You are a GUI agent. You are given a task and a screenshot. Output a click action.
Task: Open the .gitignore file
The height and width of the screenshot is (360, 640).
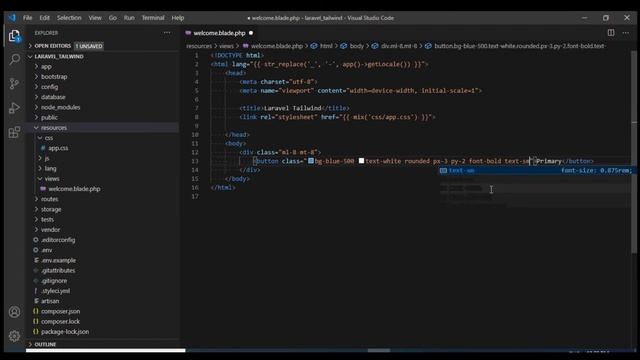pyautogui.click(x=54, y=281)
